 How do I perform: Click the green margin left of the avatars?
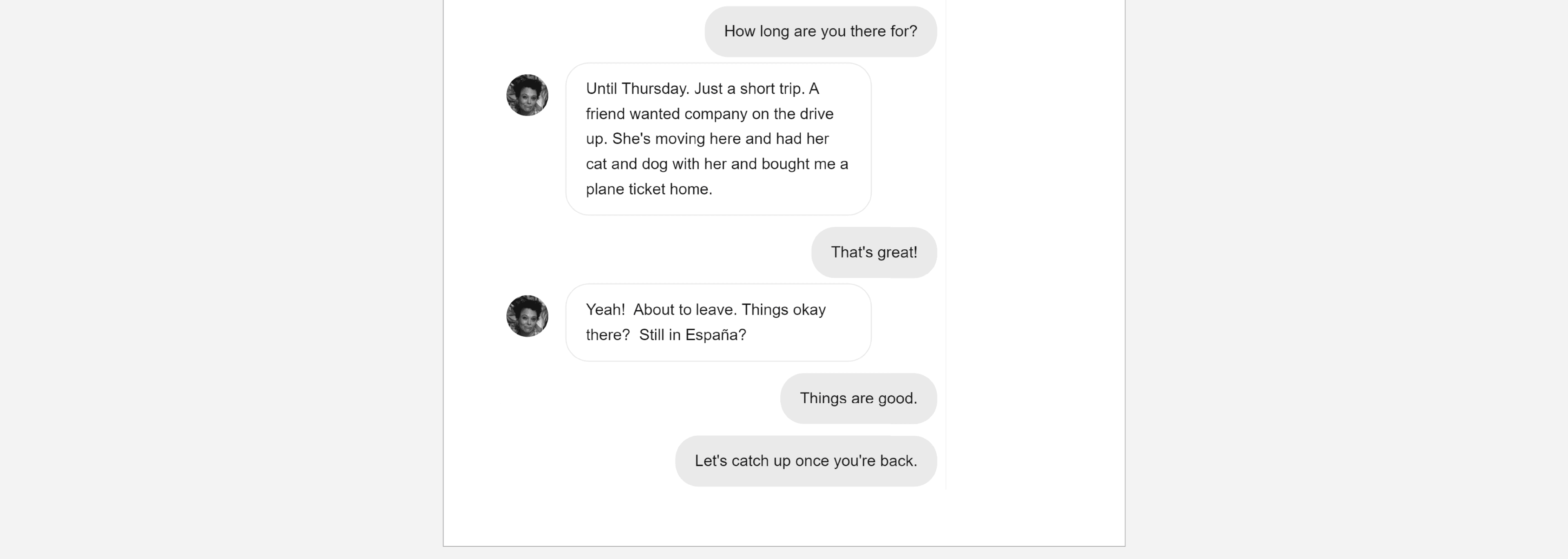pyautogui.click(x=472, y=243)
